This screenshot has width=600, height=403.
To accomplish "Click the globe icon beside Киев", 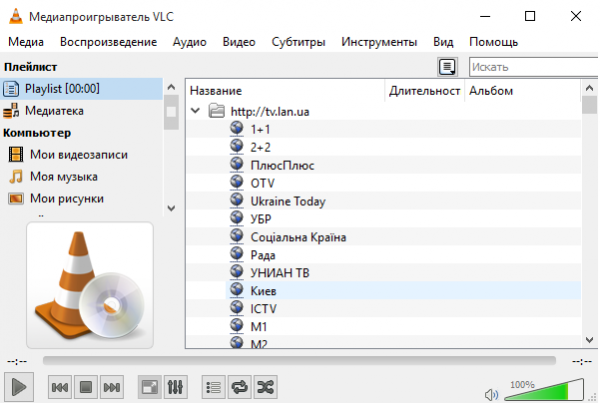I will point(237,290).
